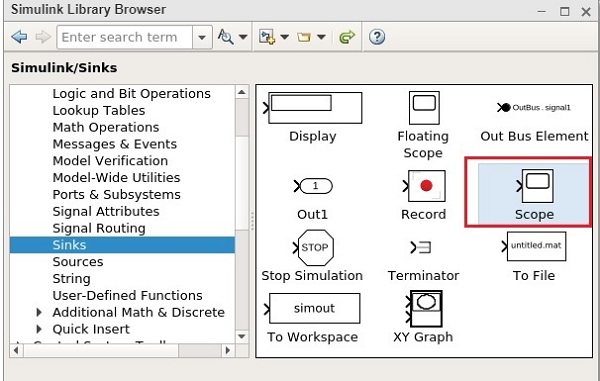Screen dimensions: 600x381
Task: Pick the Floating Scope block
Action: pos(424,108)
